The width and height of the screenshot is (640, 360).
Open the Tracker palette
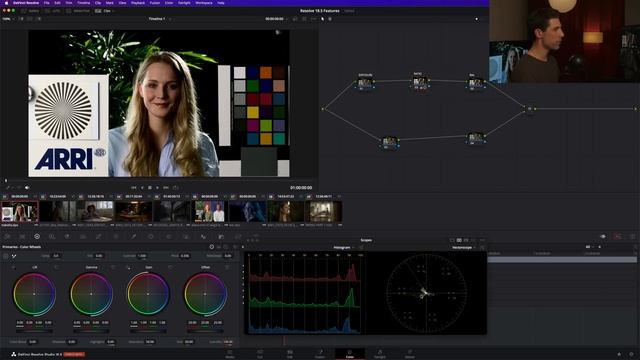point(168,236)
